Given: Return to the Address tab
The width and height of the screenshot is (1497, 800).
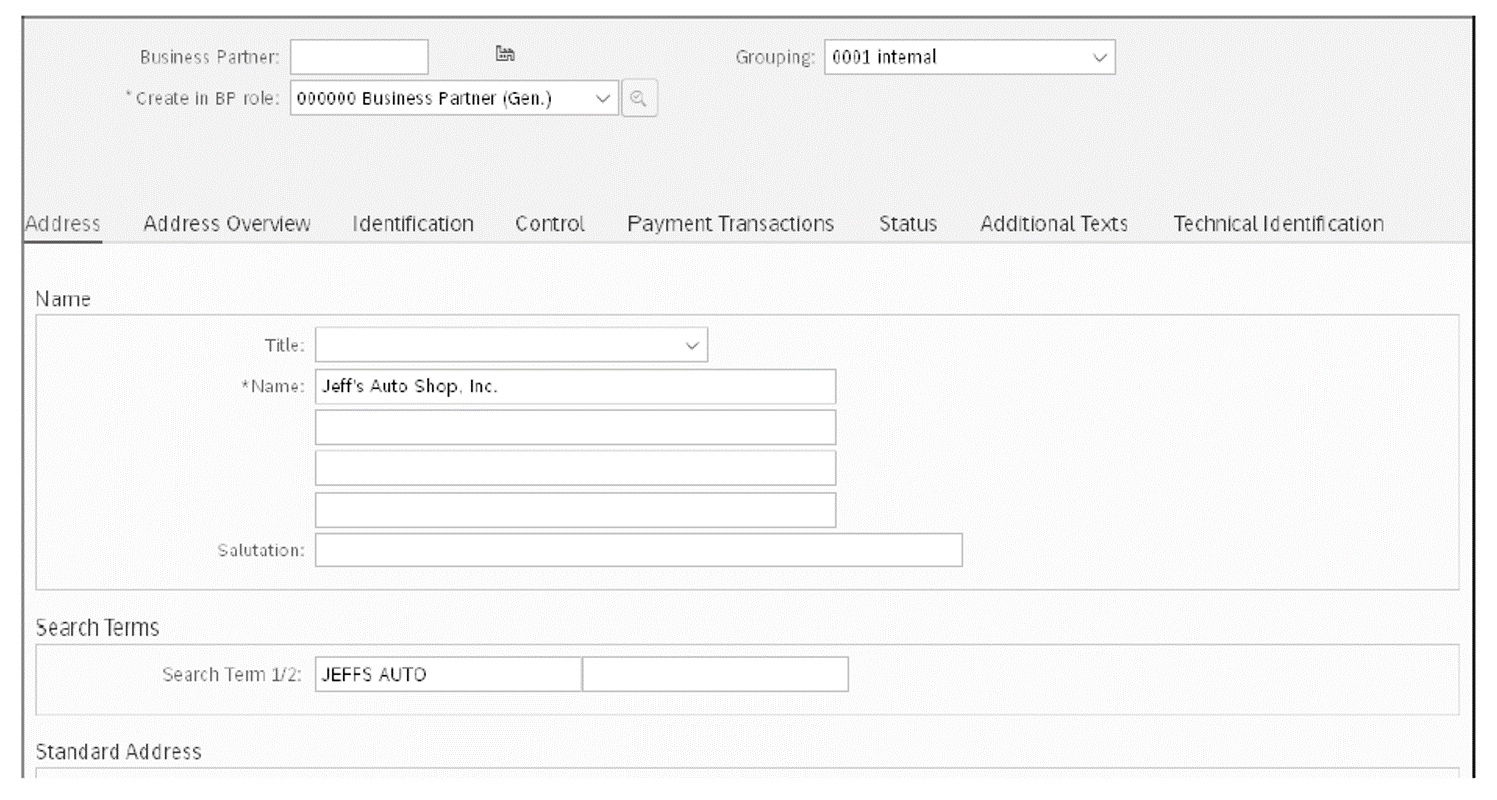Looking at the screenshot, I should [x=62, y=224].
